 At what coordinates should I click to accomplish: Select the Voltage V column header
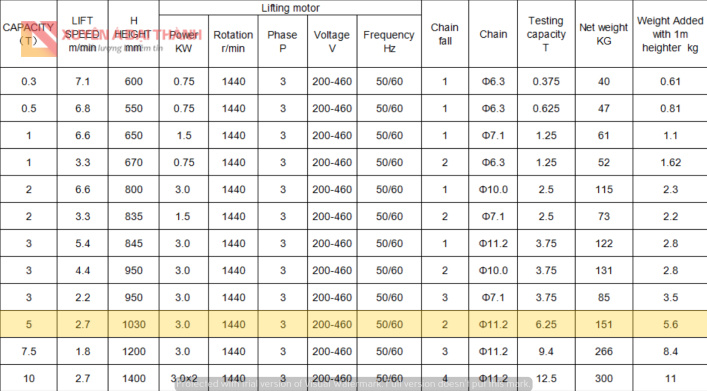332,41
